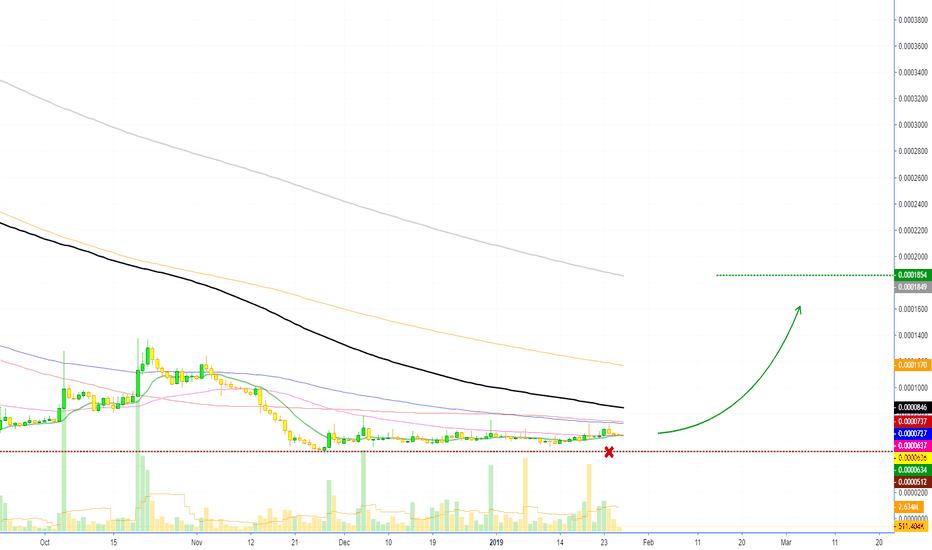Click the green 0.0000634 price label
Viewport: 932px width, 550px height.
(912, 470)
